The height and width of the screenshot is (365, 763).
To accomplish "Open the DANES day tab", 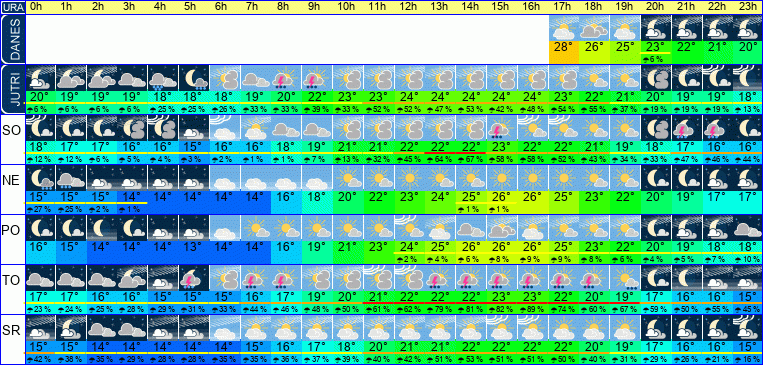I will pyautogui.click(x=12, y=39).
